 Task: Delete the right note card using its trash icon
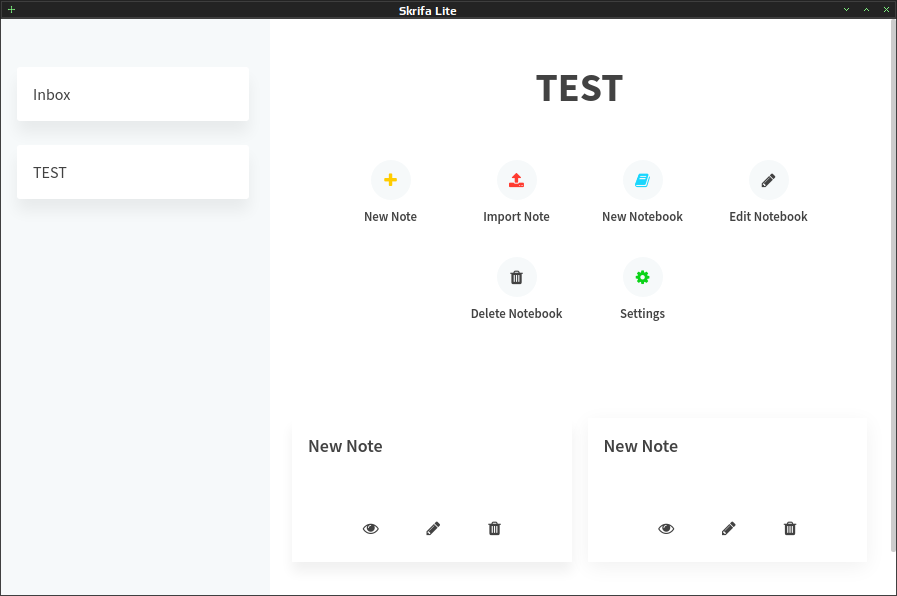pyautogui.click(x=790, y=529)
